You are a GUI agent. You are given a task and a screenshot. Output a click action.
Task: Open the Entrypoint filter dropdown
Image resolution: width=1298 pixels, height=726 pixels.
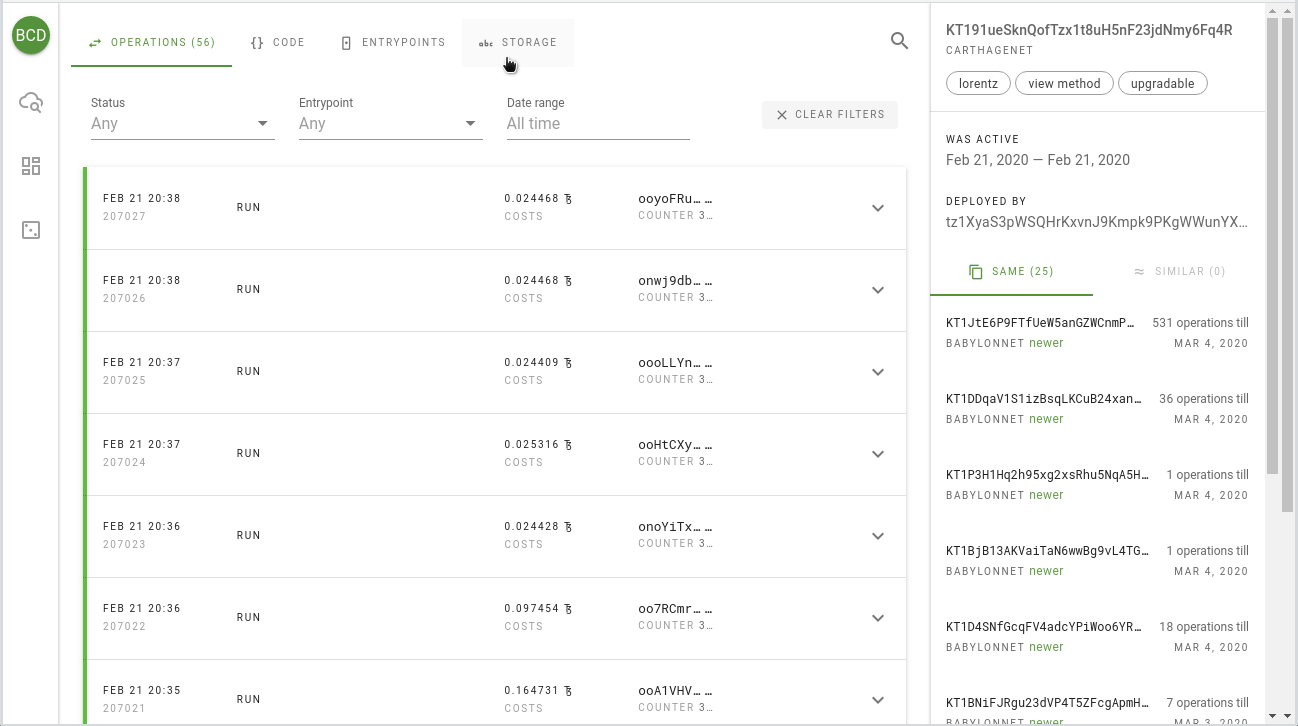pos(390,124)
